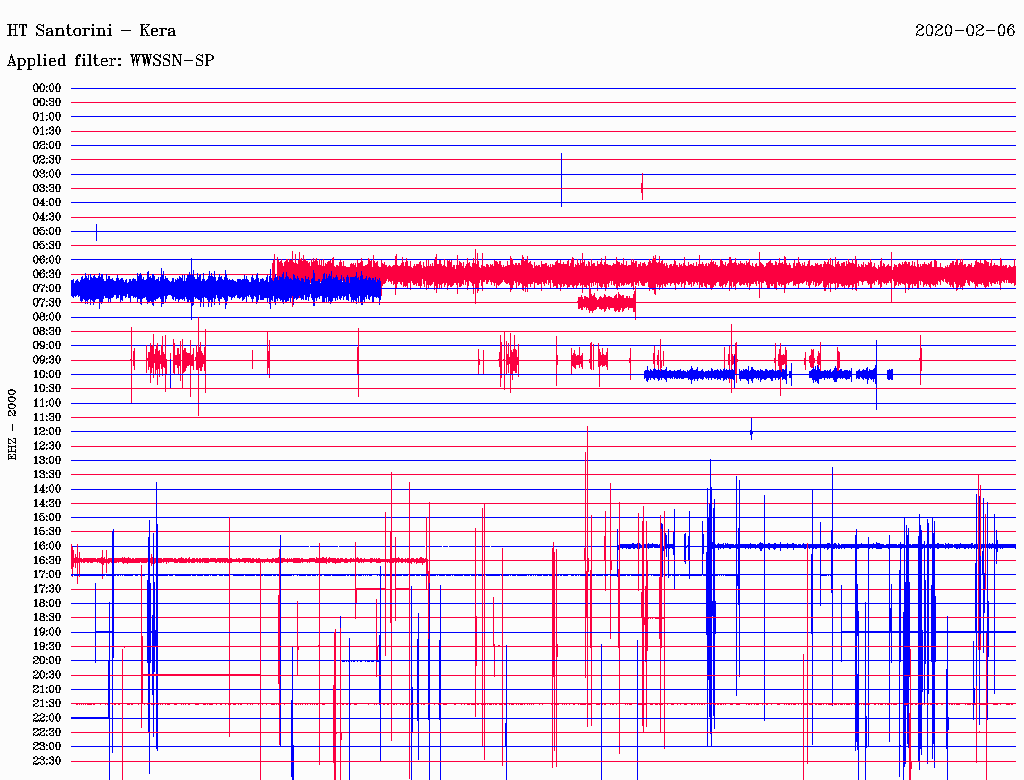1024x780 pixels.
Task: Click the 17:00 time row label
Action: (x=47, y=574)
